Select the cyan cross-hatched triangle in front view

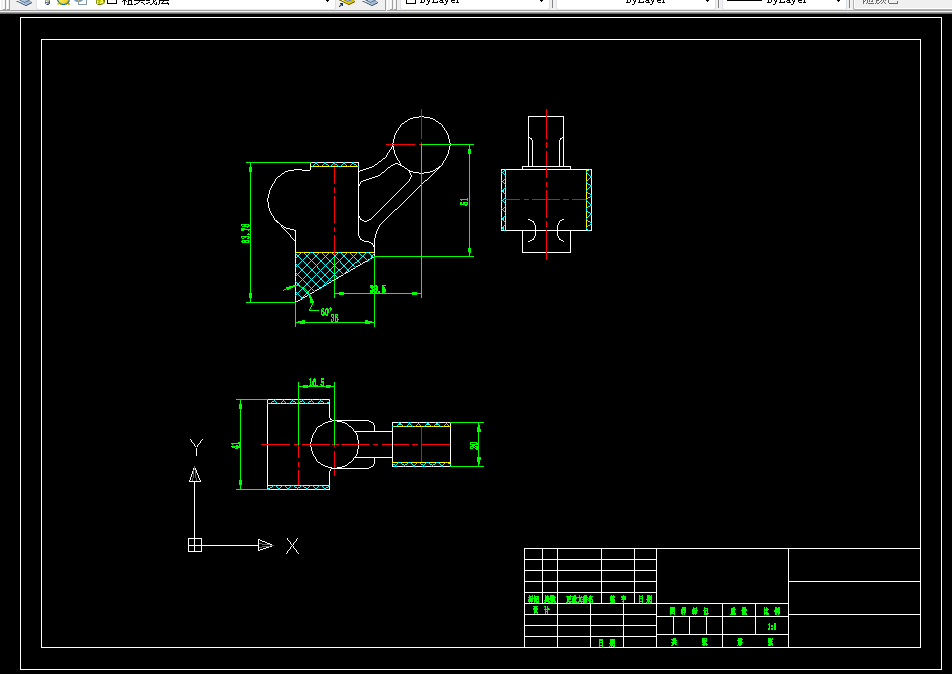click(x=322, y=270)
